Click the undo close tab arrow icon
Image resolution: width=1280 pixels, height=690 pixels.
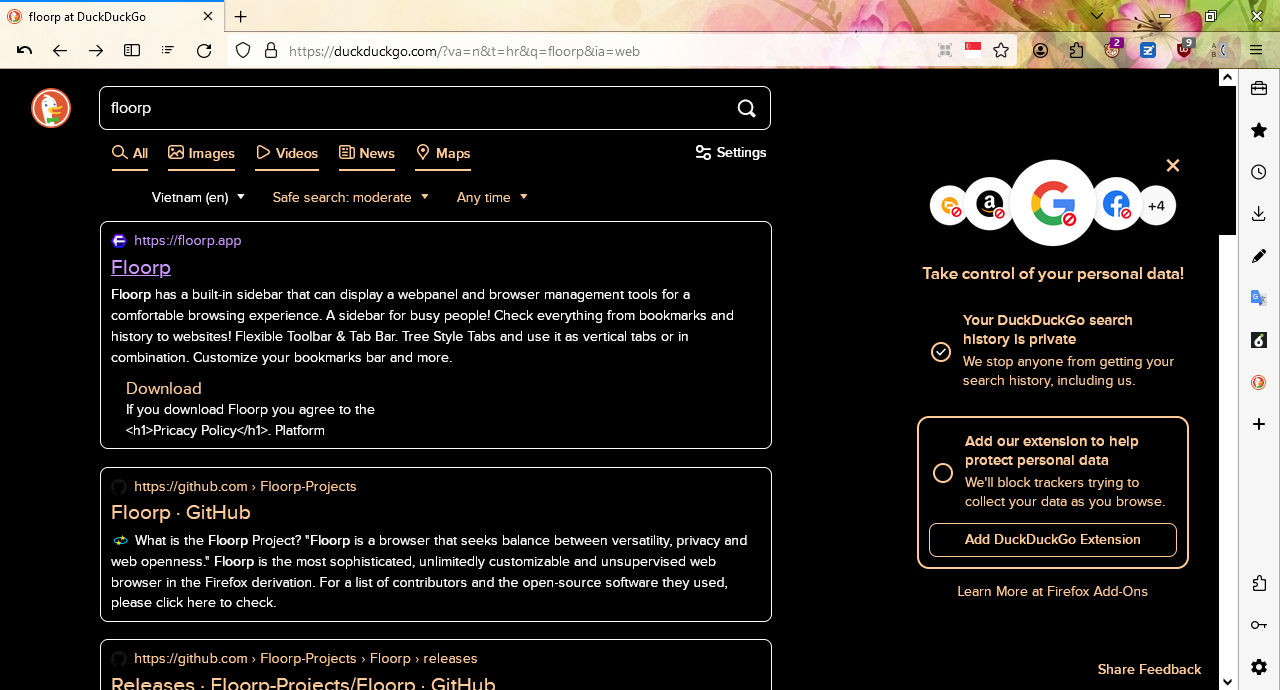point(24,50)
